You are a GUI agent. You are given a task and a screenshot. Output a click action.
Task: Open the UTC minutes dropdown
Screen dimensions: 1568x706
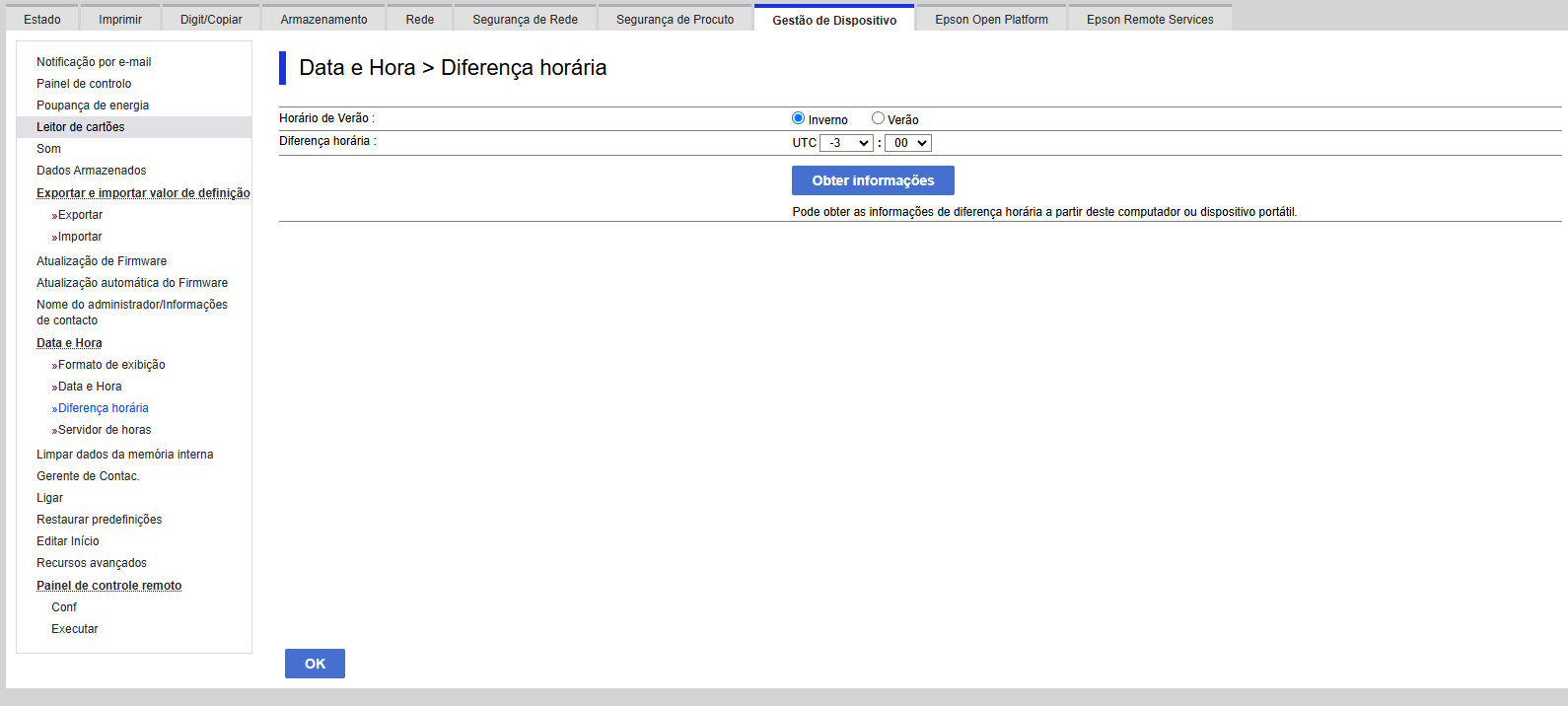coord(908,143)
